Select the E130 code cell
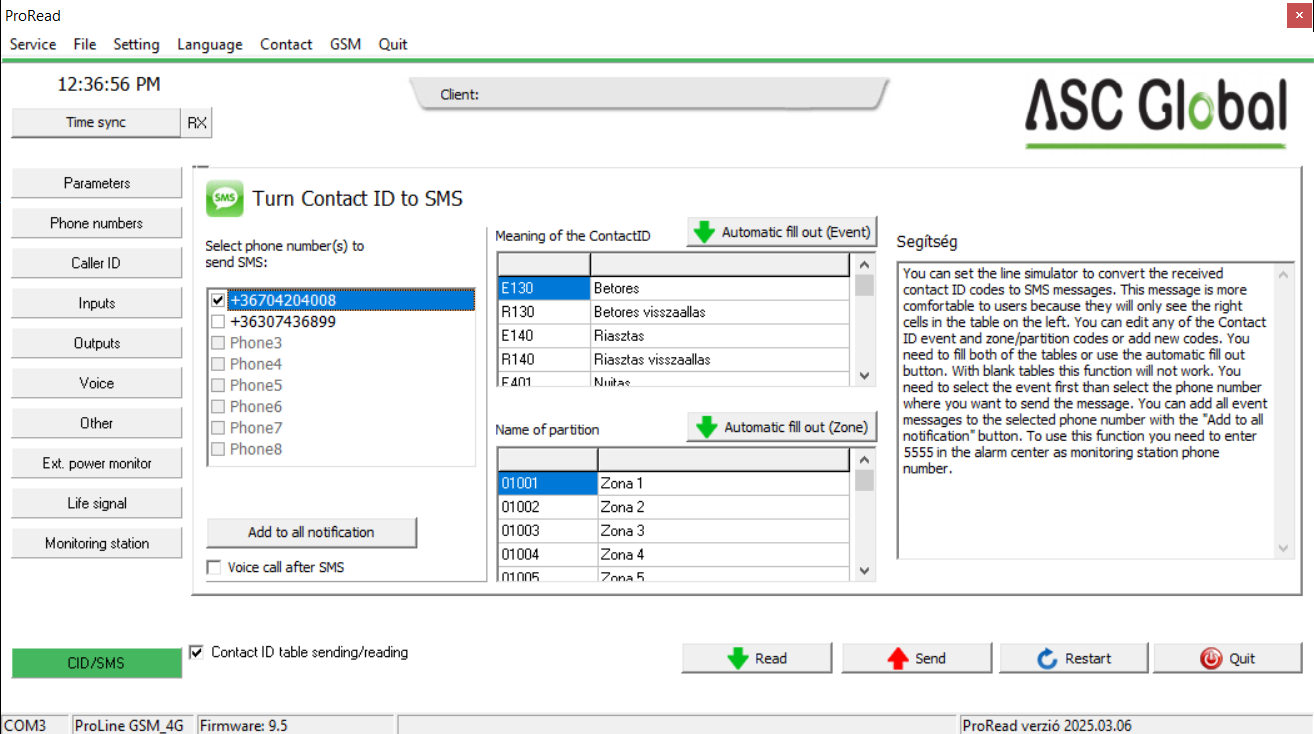The width and height of the screenshot is (1314, 734). click(x=544, y=288)
